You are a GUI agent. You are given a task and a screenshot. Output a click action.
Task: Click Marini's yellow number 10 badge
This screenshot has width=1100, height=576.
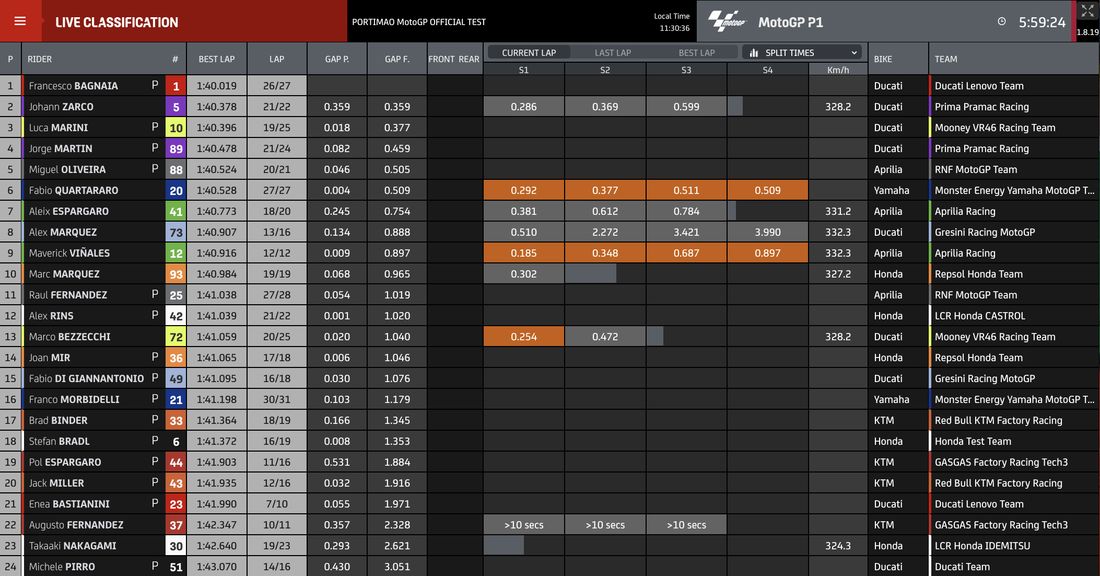click(x=175, y=128)
